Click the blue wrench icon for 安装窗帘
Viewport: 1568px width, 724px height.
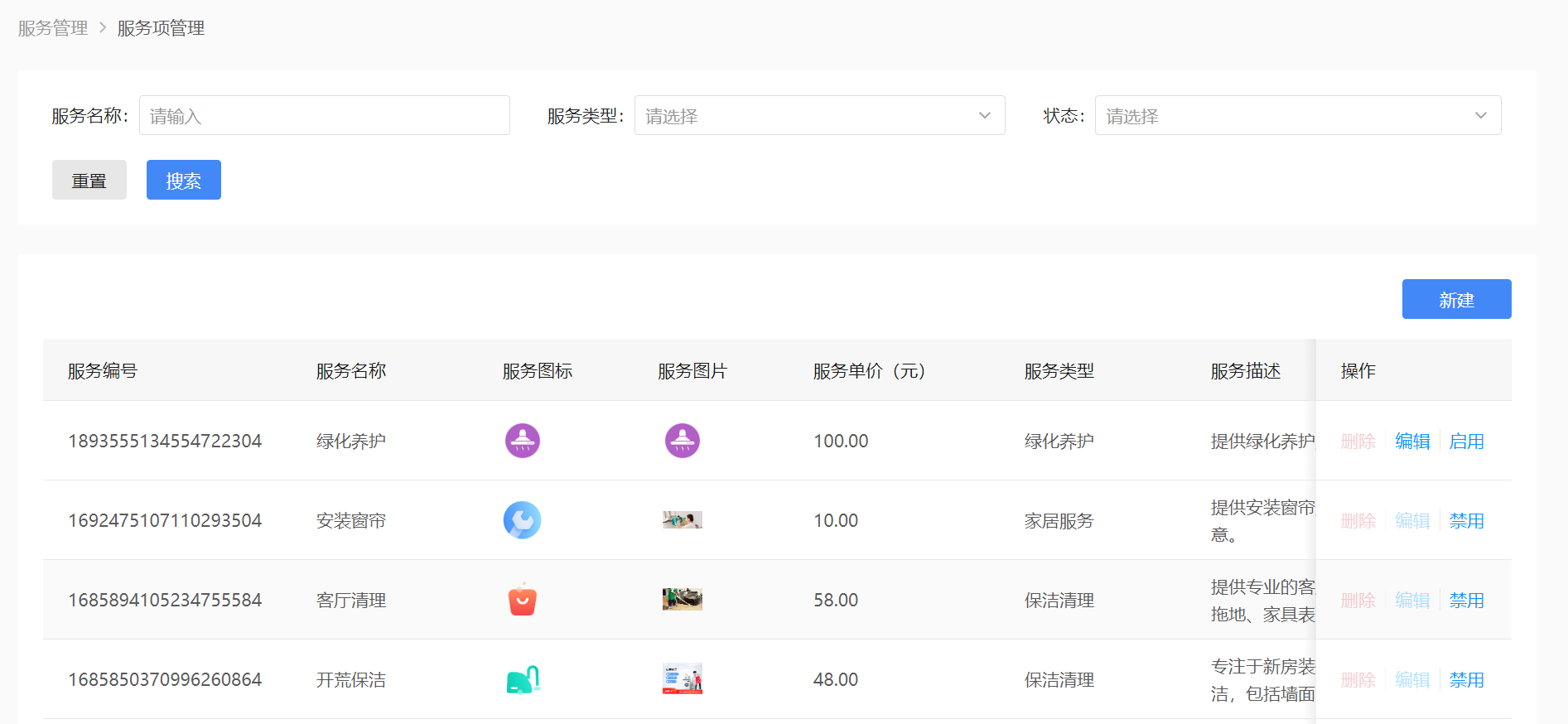coord(523,520)
